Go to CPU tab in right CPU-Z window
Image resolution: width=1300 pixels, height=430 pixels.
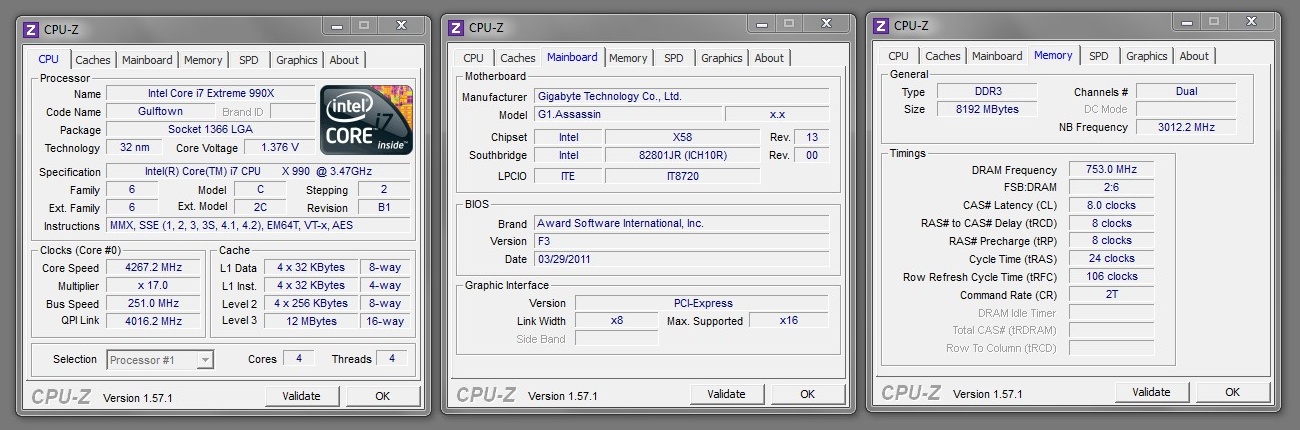click(899, 56)
